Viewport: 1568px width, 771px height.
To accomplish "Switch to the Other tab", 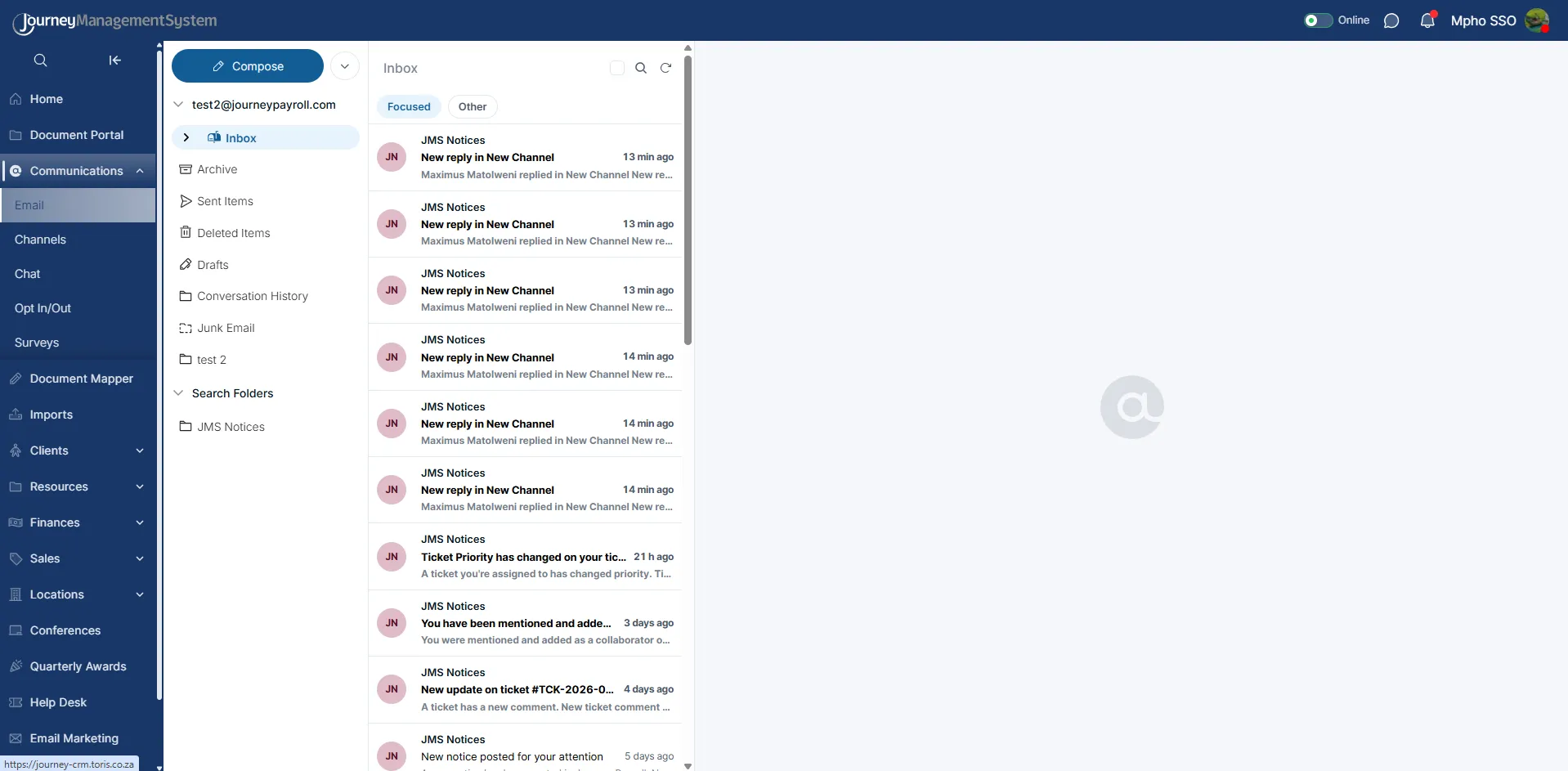I will tap(473, 106).
